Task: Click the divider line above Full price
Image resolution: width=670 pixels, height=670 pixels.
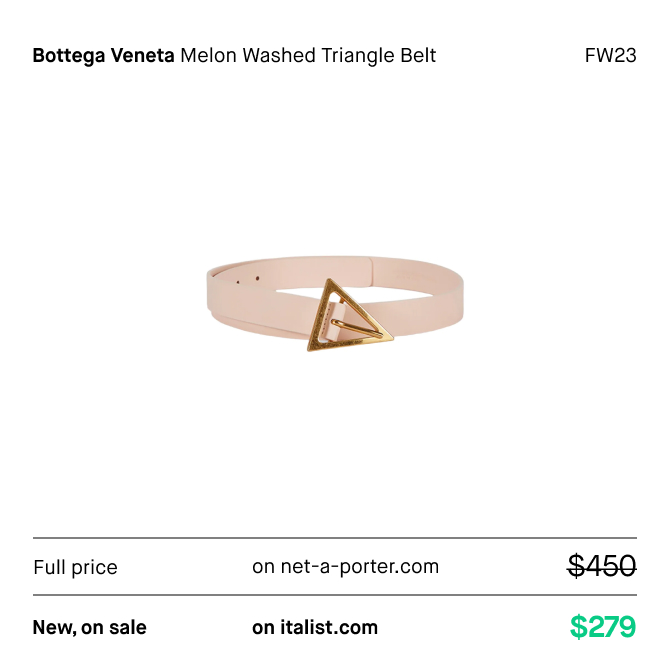Action: click(x=335, y=538)
